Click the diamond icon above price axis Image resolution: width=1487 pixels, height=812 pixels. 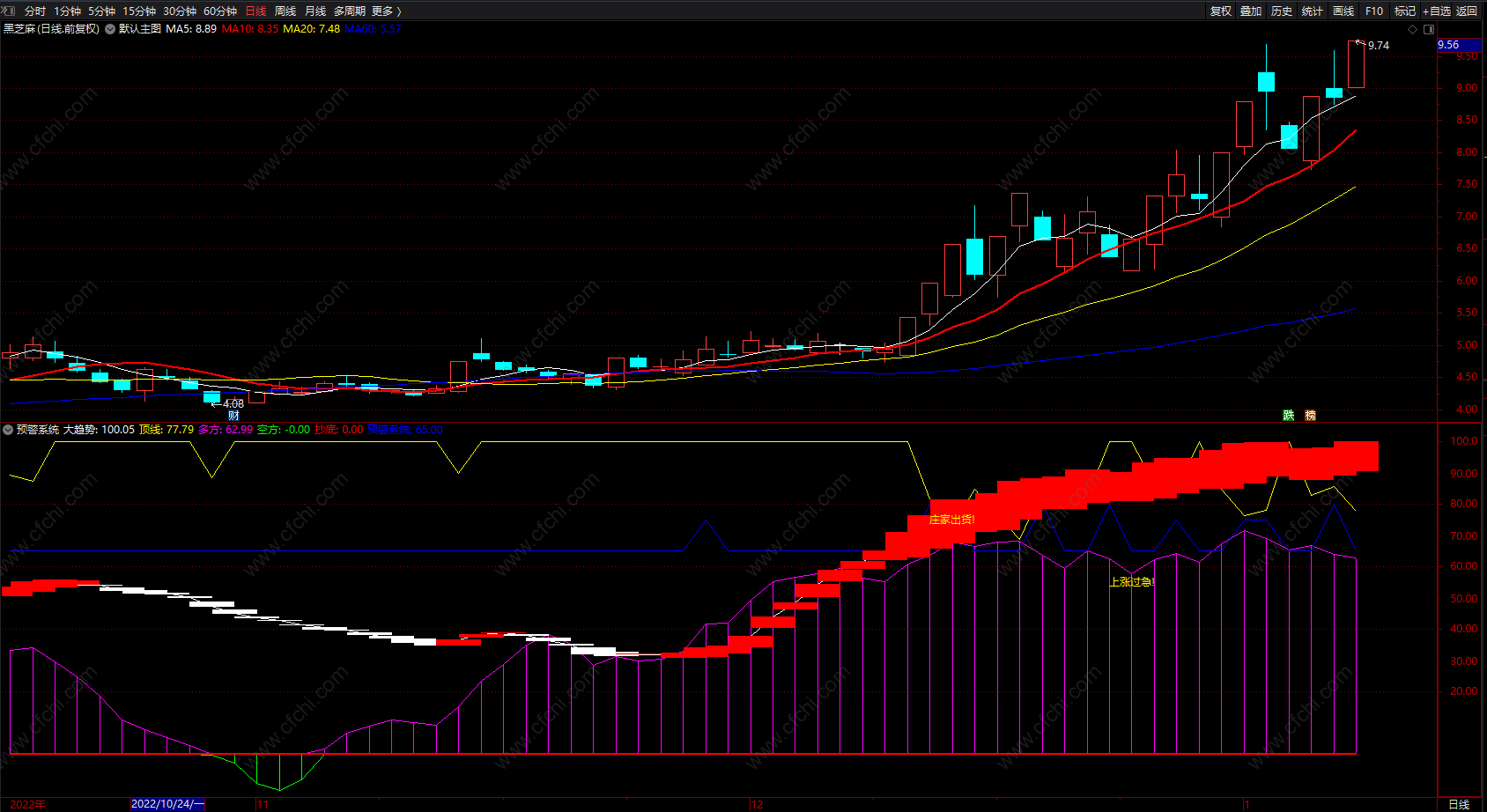pyautogui.click(x=1413, y=29)
